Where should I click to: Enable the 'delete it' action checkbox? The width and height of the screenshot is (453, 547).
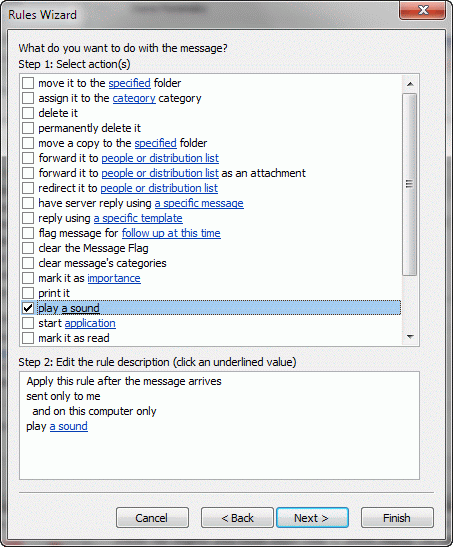click(28, 113)
